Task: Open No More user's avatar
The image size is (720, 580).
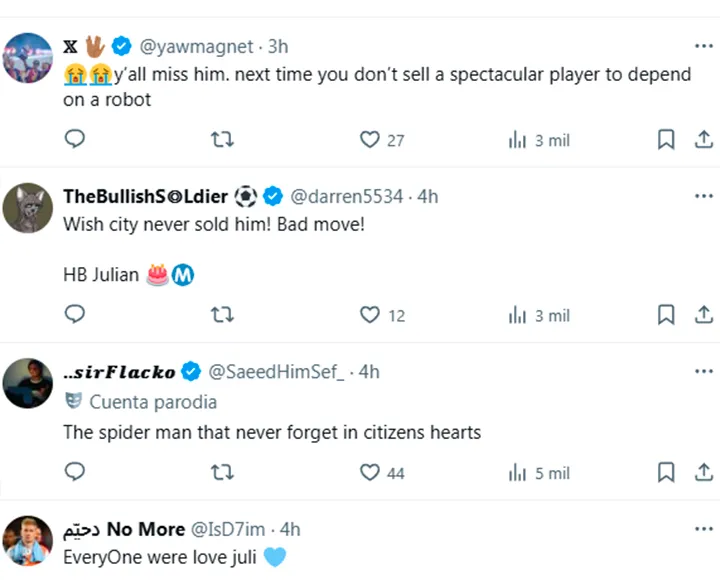Action: tap(28, 541)
